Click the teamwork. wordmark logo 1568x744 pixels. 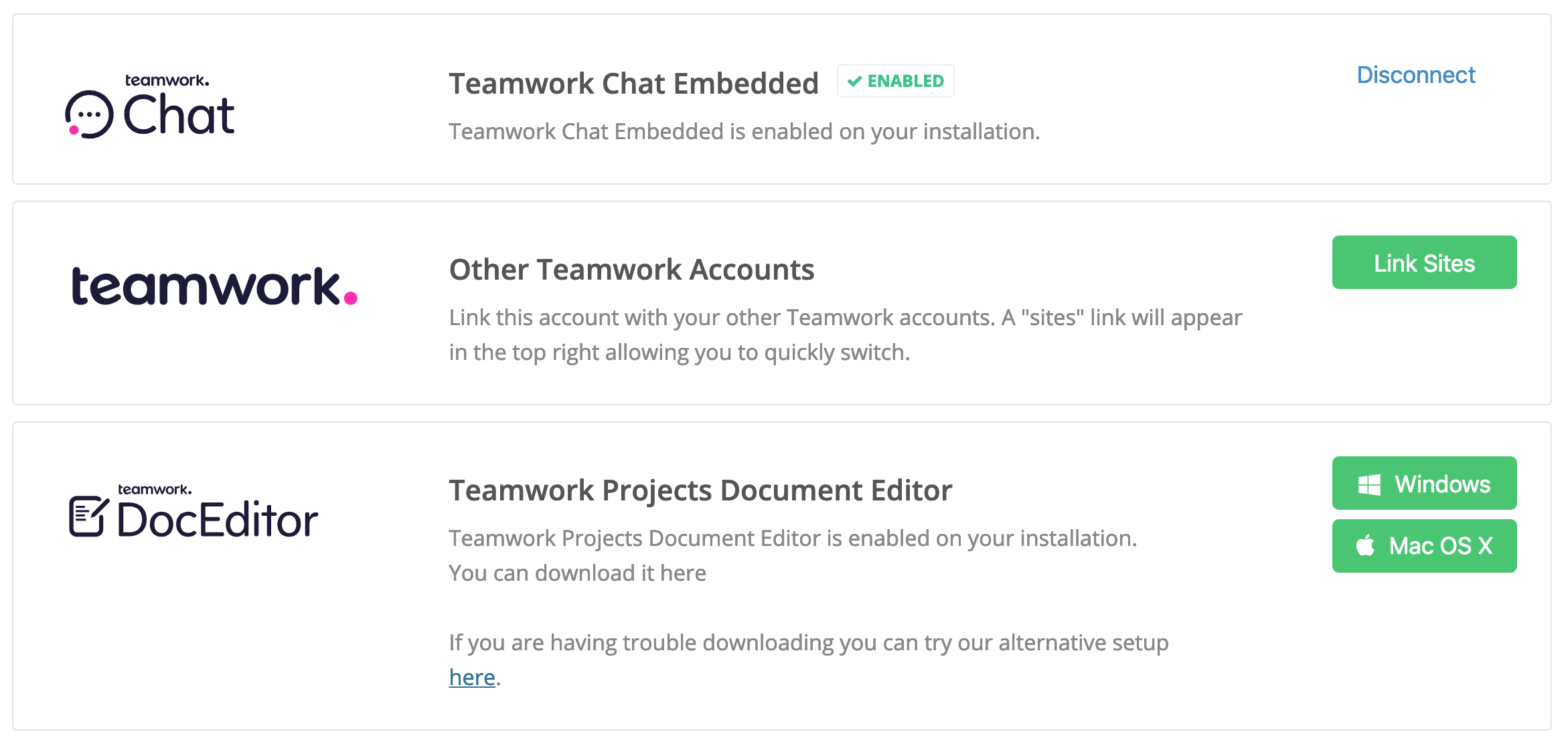[x=214, y=286]
